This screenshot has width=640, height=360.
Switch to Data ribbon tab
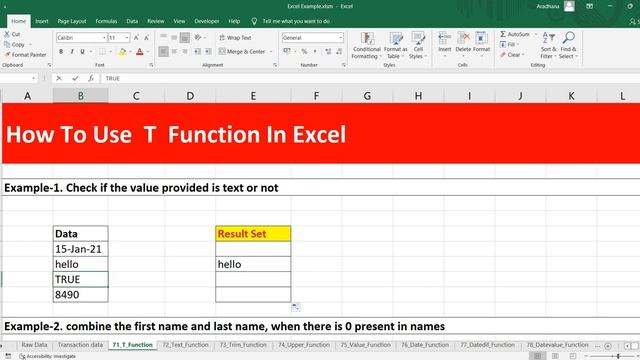click(x=132, y=21)
